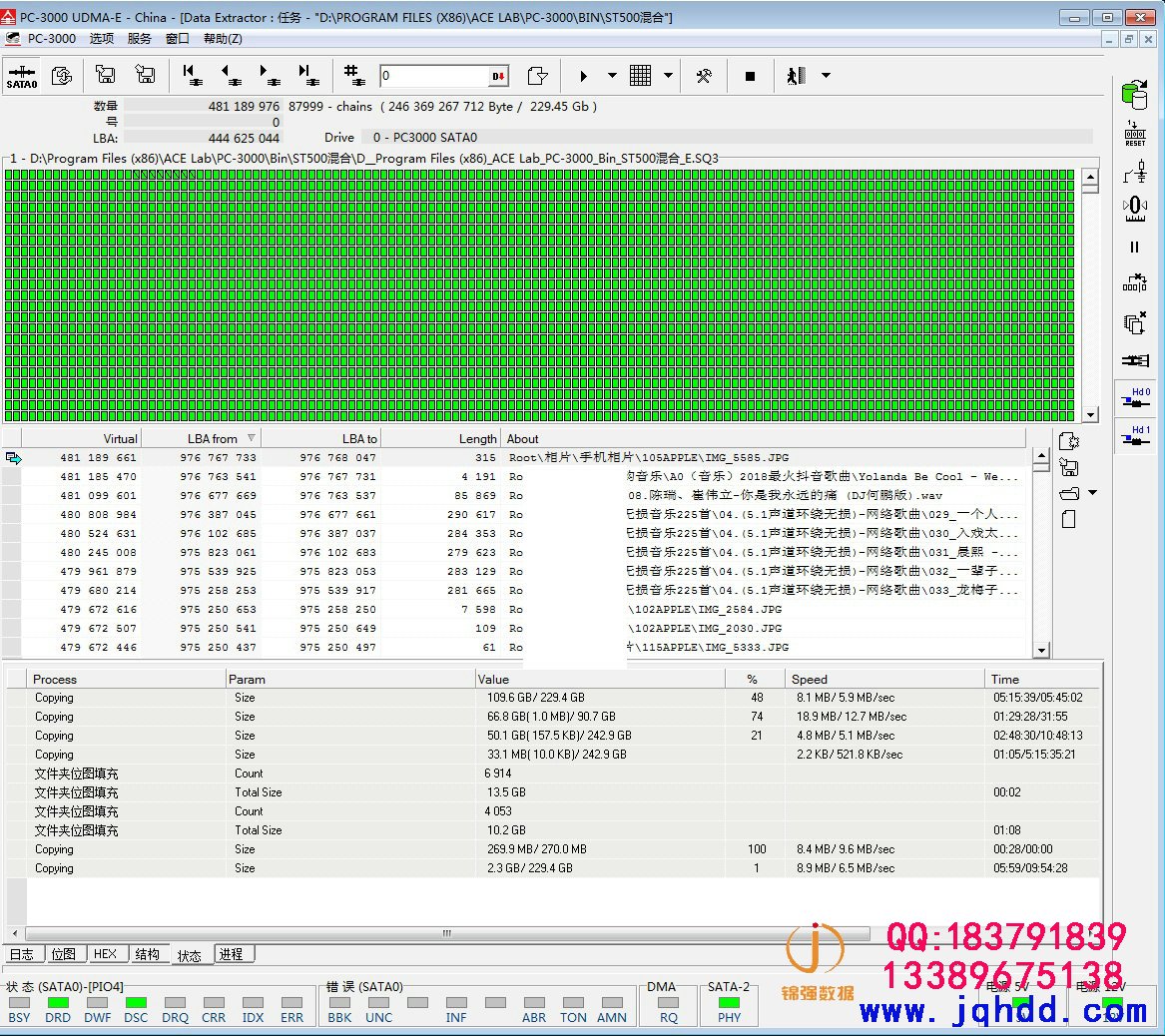Click the refresh task icon beside SATA0

click(x=62, y=75)
